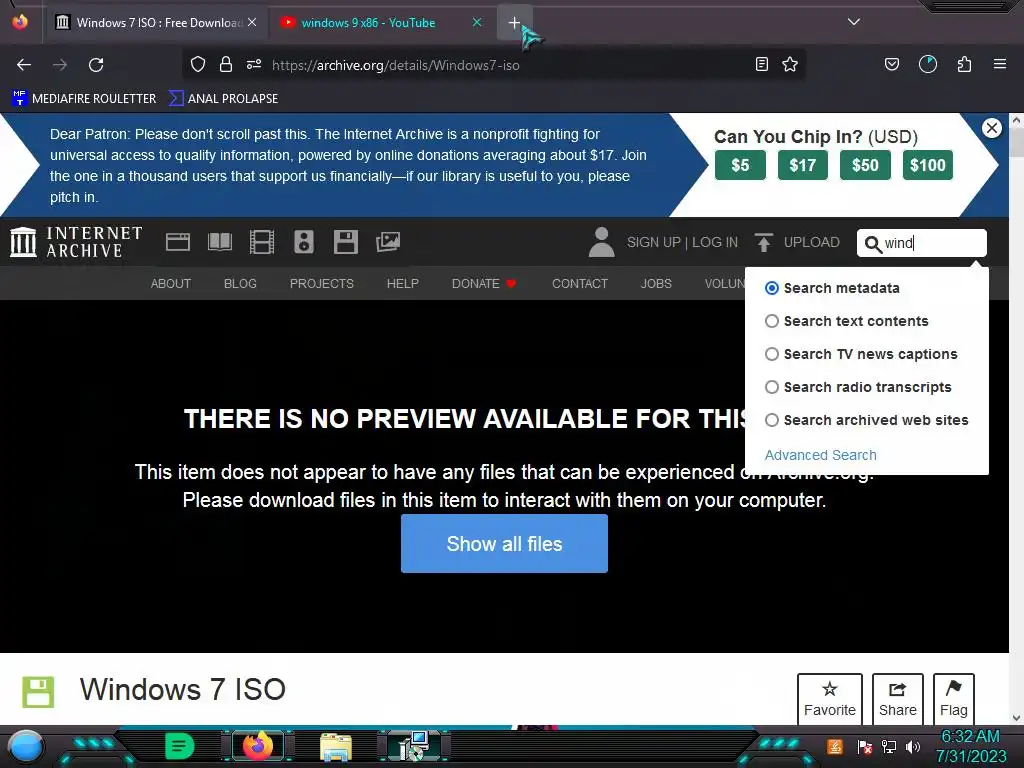Open the Firefox account icon

tap(928, 64)
